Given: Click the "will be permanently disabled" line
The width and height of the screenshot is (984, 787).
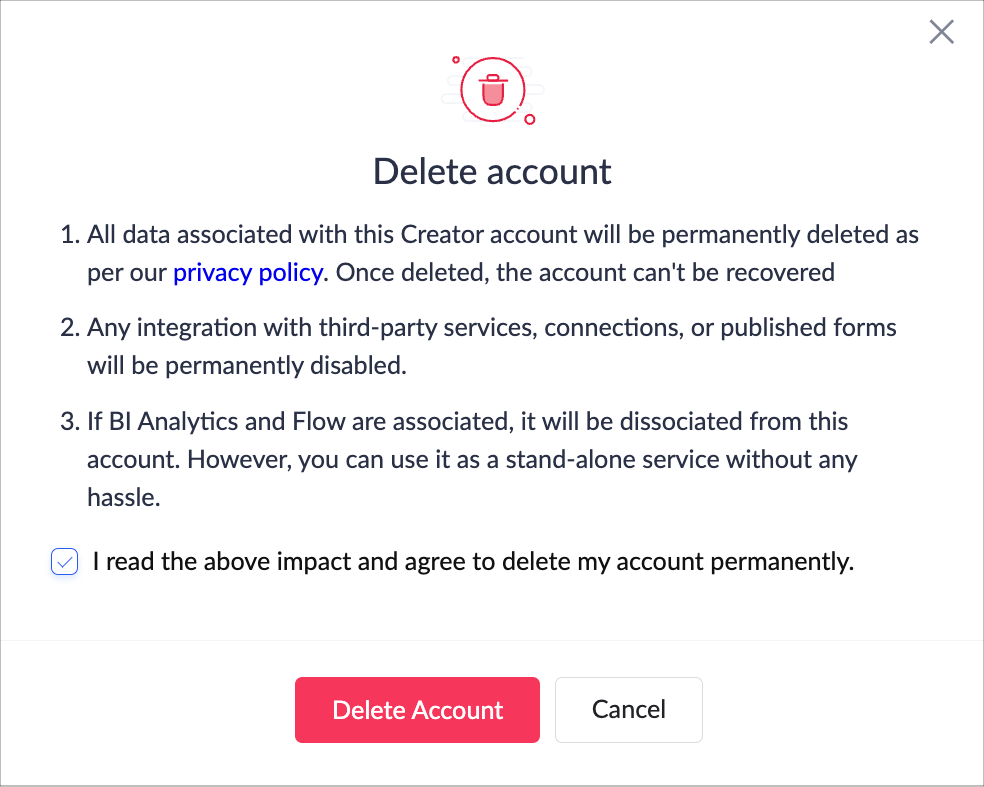Looking at the screenshot, I should click(247, 365).
